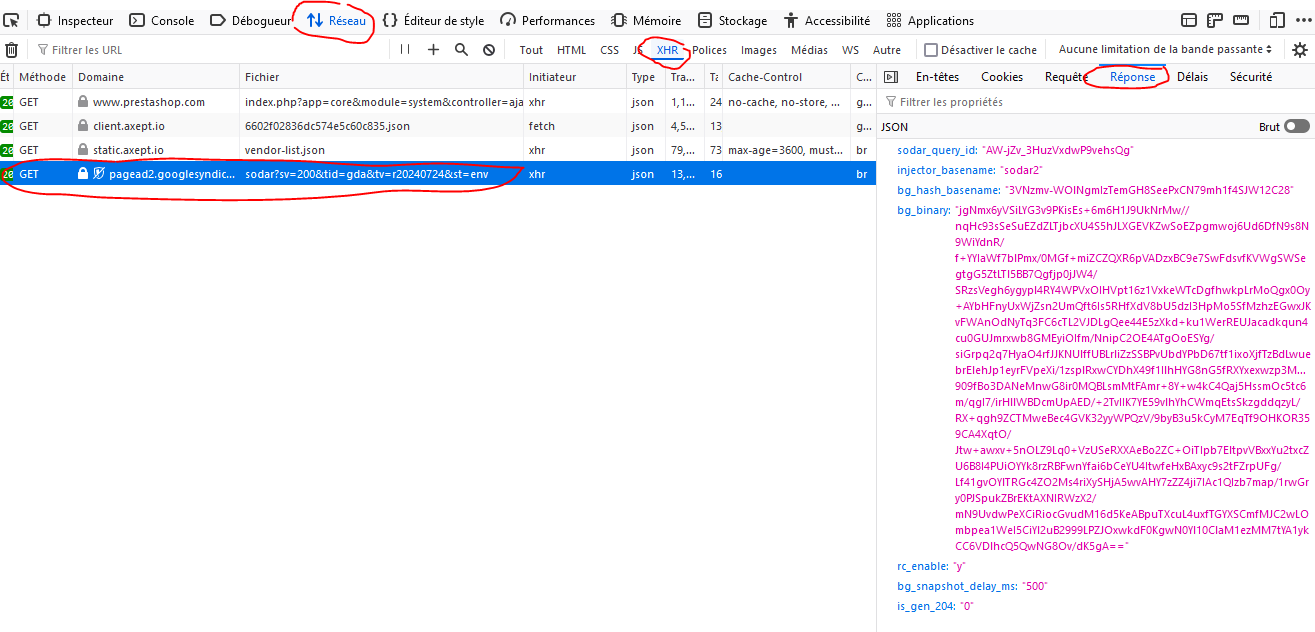
Task: Click the plus new request icon
Action: [433, 49]
